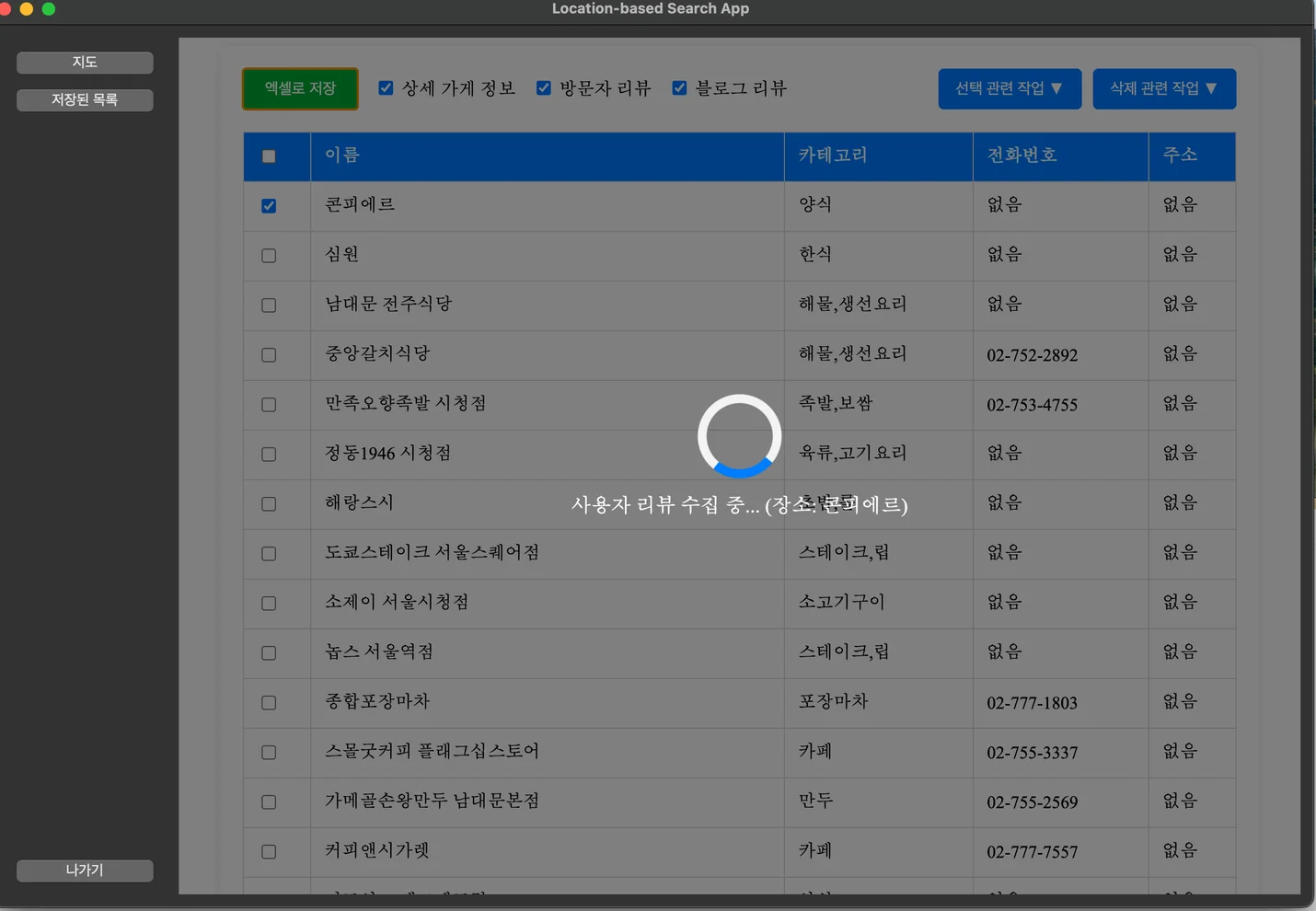
Task: Toggle the 방문자 리뷰 checkbox
Action: click(544, 88)
